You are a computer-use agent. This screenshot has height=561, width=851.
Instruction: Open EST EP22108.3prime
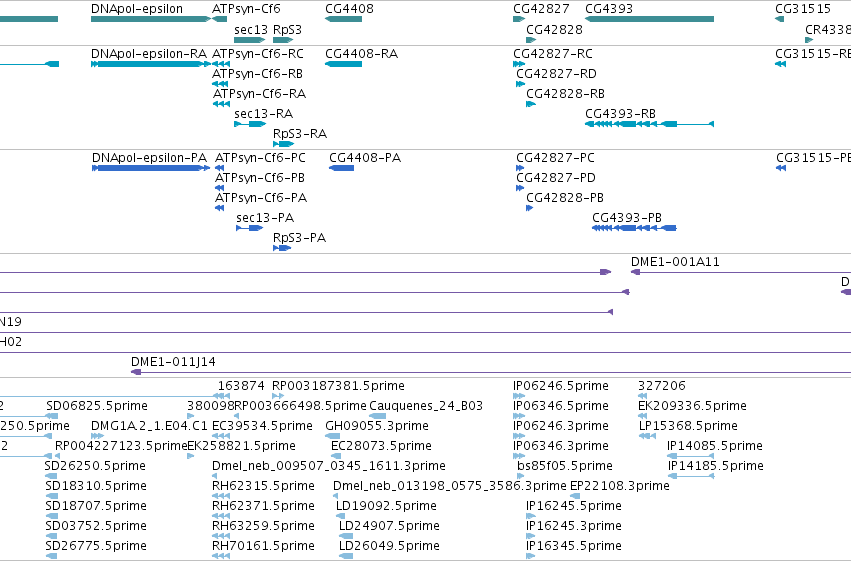pos(620,486)
